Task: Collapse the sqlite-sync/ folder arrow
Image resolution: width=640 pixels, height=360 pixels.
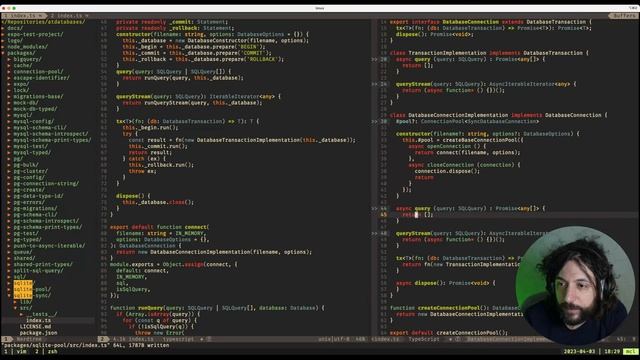Action: click(x=9, y=296)
